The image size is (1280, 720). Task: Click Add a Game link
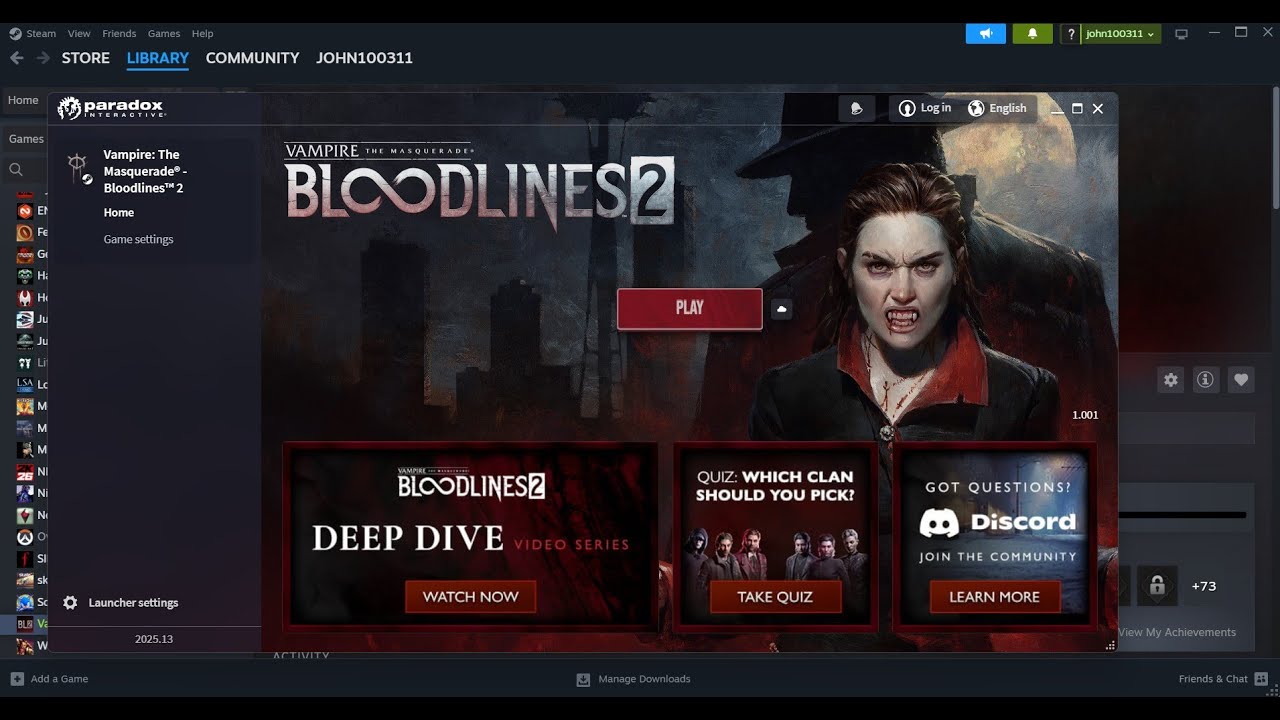pyautogui.click(x=60, y=679)
